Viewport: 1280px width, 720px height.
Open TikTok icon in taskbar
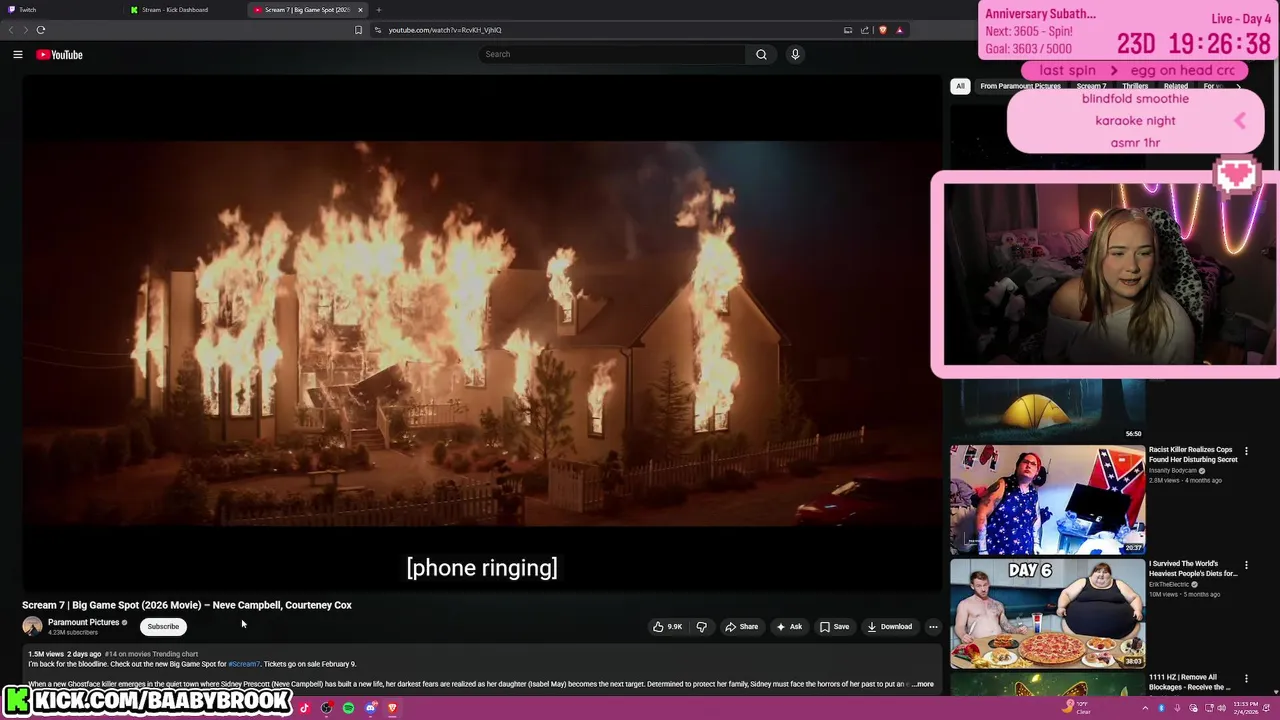[x=304, y=708]
